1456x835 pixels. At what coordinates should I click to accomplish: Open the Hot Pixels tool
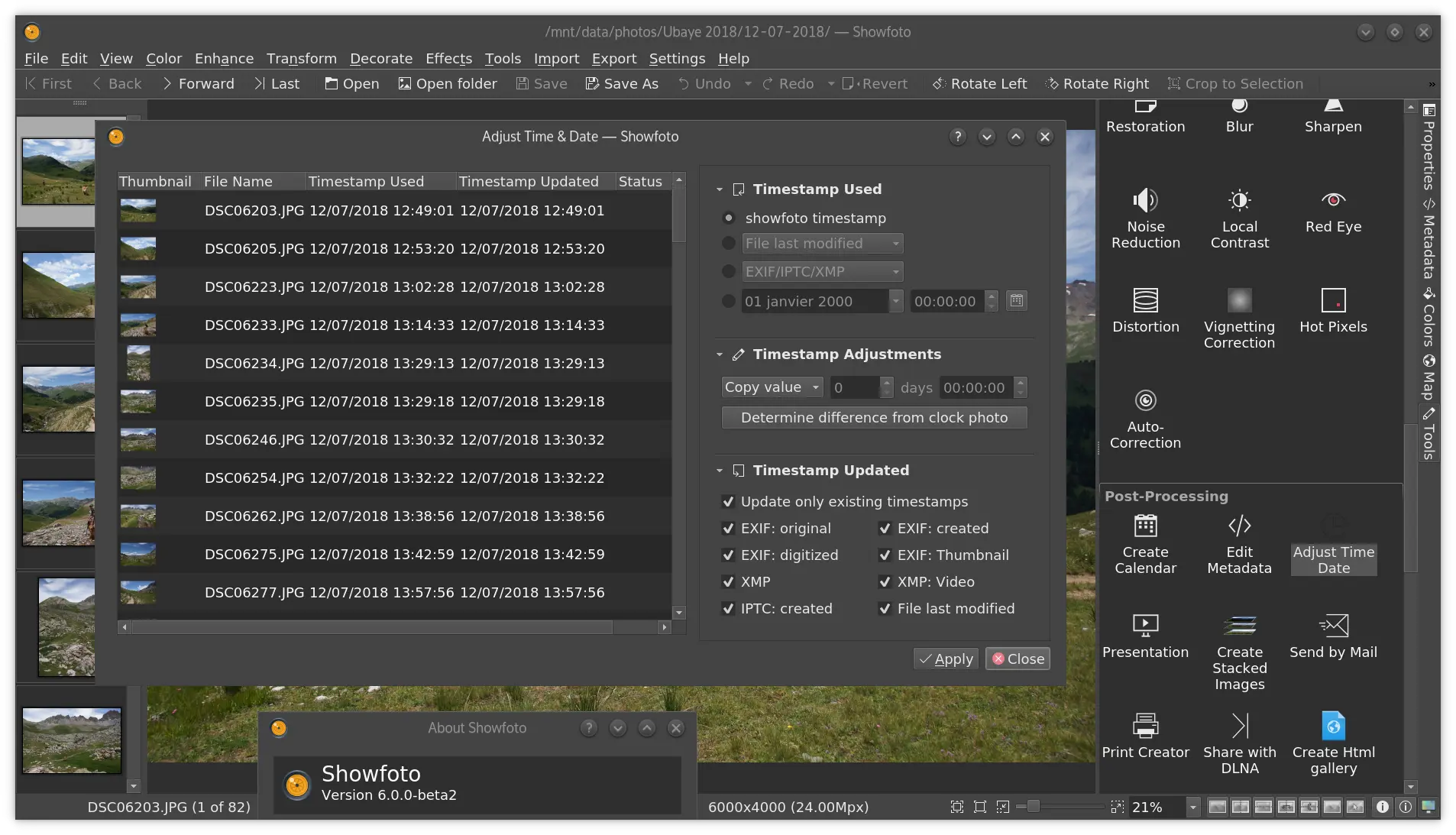[x=1332, y=312]
